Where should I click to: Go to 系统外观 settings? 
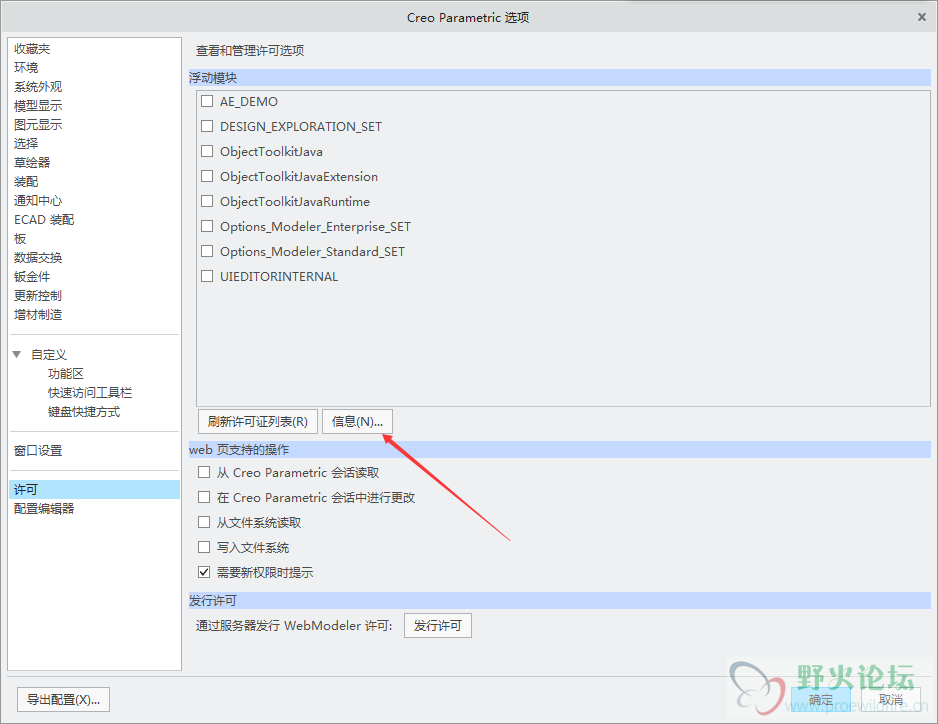[38, 87]
